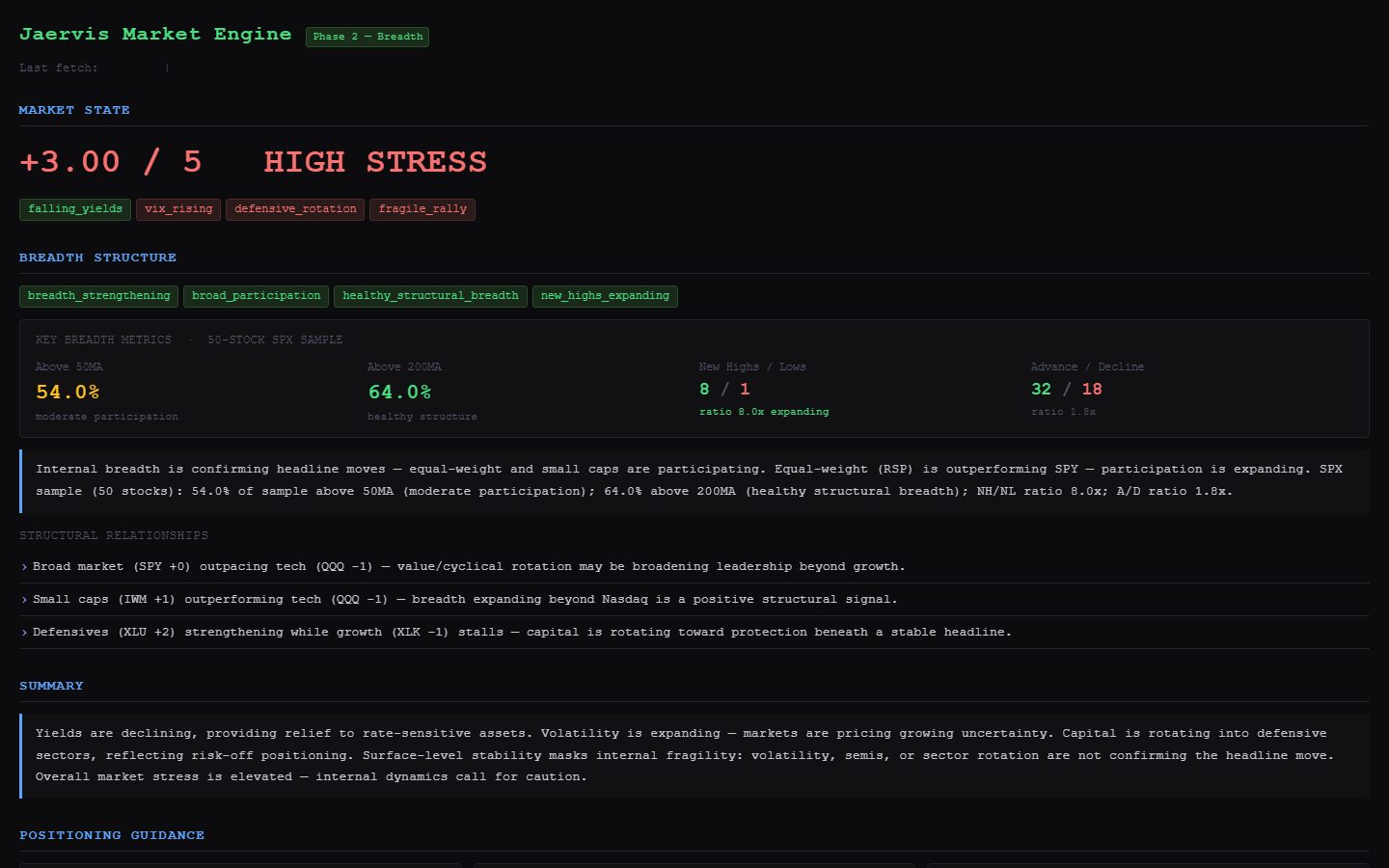
Task: Click the chevron beside the Broad market row
Action: click(24, 567)
